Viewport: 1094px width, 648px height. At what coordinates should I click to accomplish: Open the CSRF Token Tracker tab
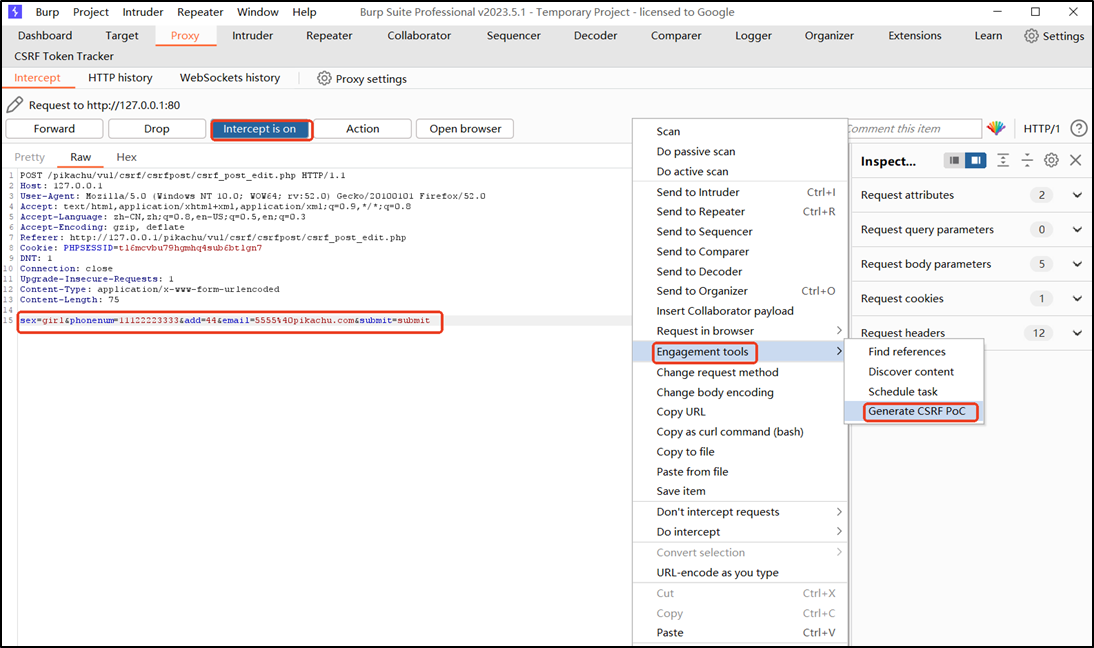[x=64, y=56]
